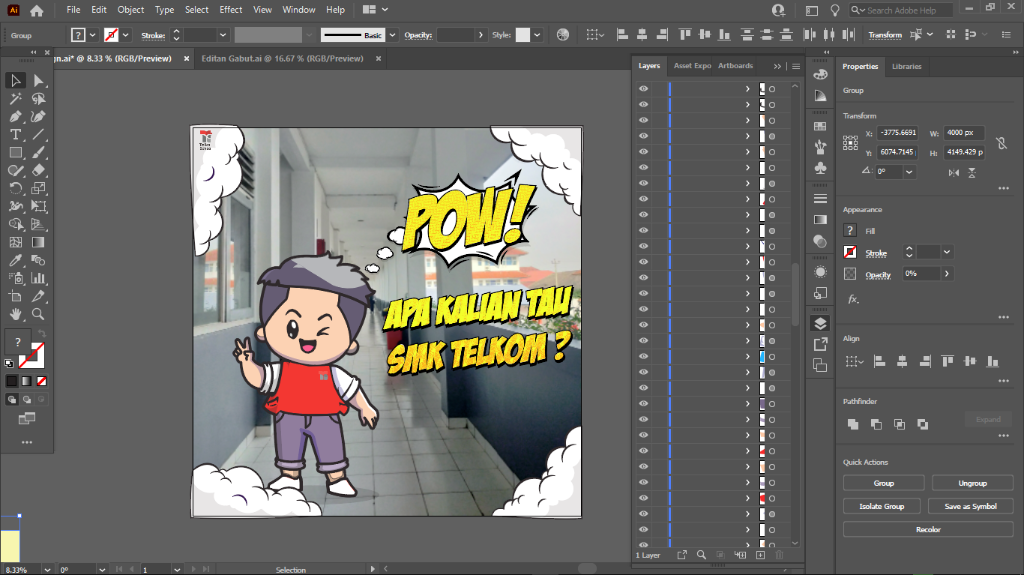This screenshot has width=1024, height=575.
Task: Toggle Constrain Width and Height Proportions
Action: point(1001,142)
